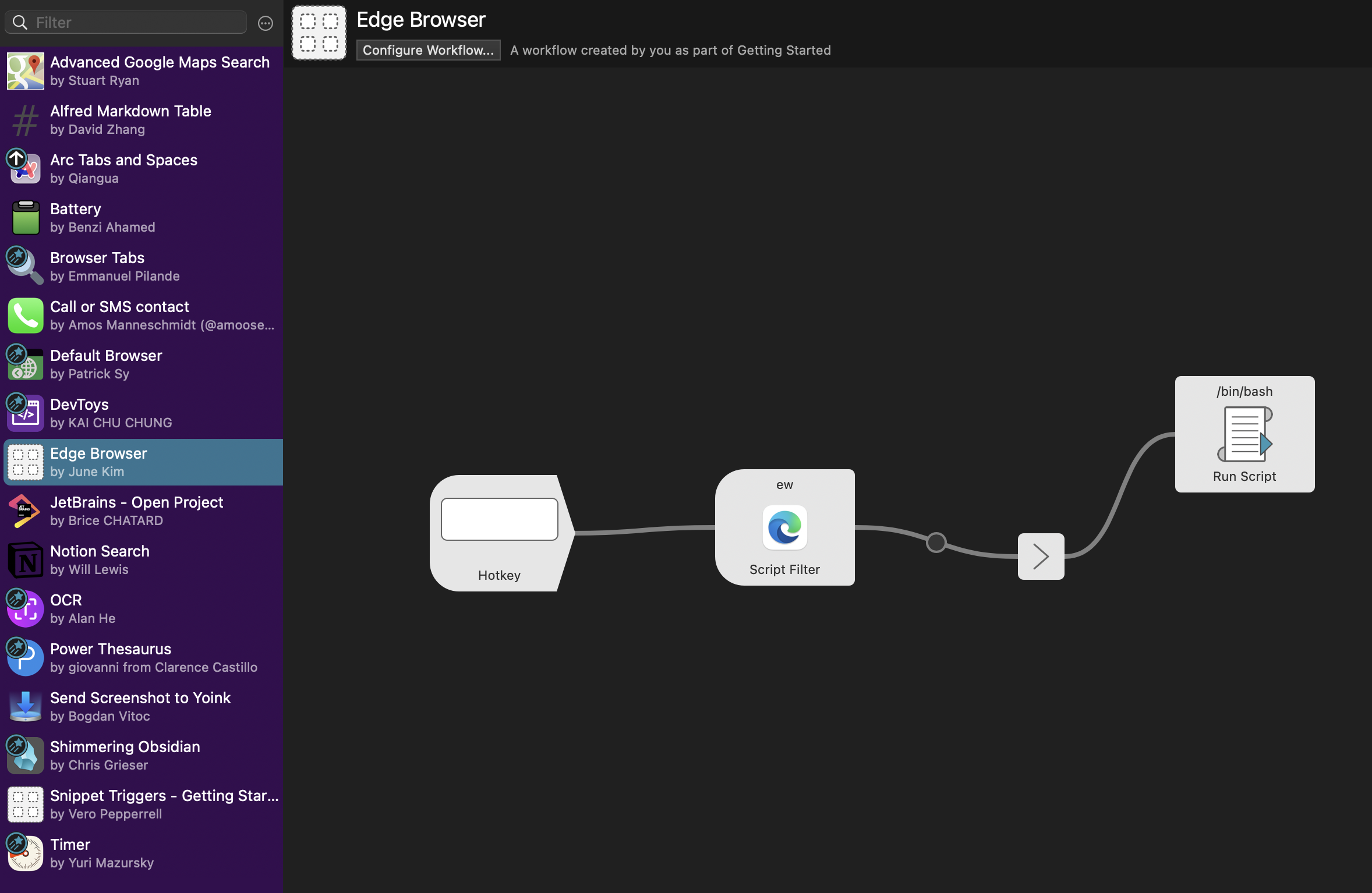
Task: Click the Edge Browser icon in the header
Action: pyautogui.click(x=319, y=33)
